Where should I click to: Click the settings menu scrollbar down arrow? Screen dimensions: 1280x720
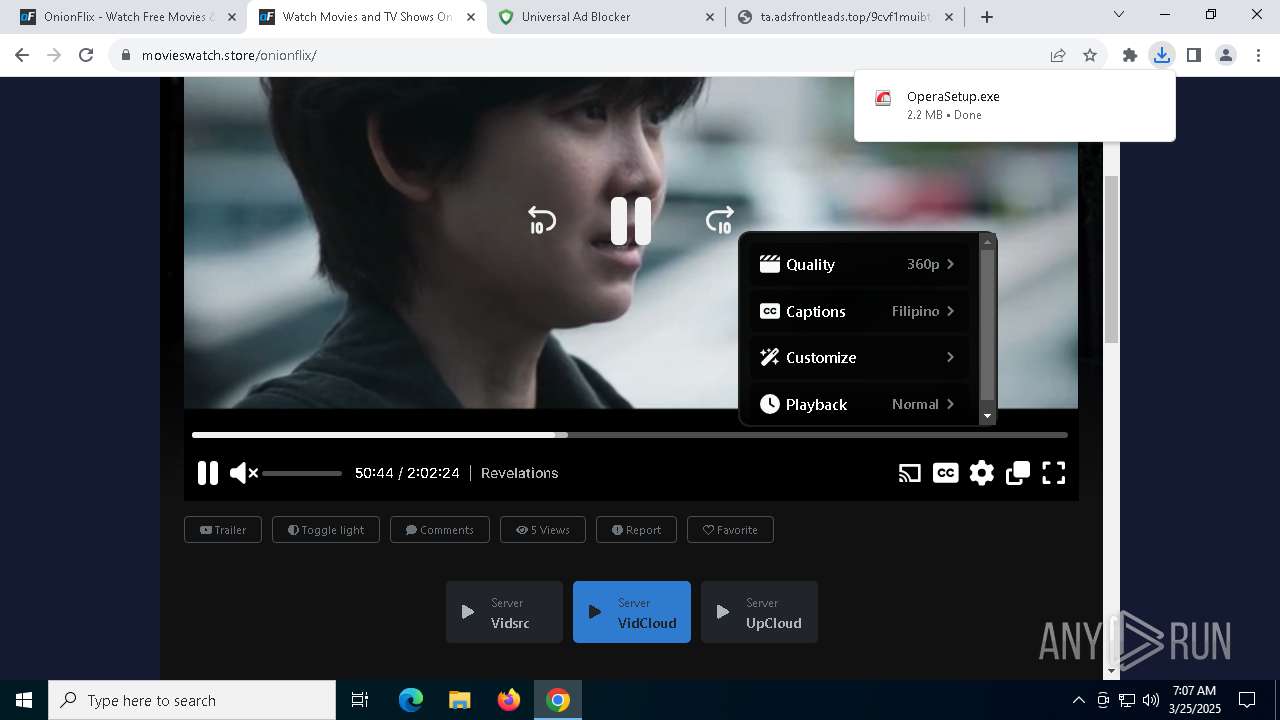[x=988, y=416]
